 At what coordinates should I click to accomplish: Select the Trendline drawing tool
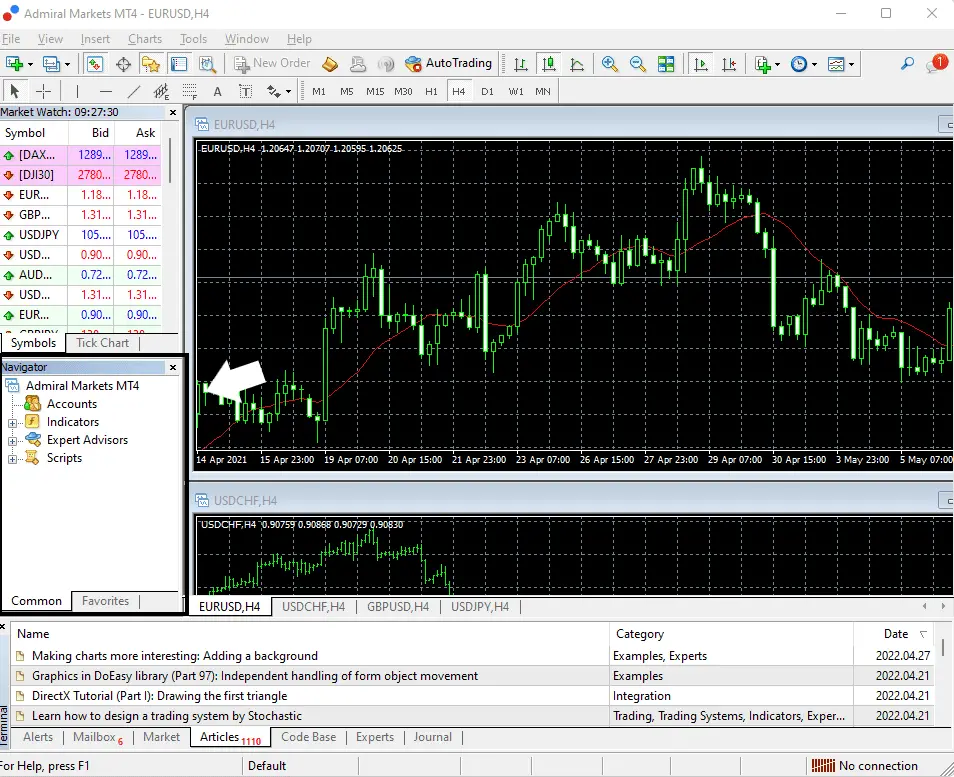(x=134, y=91)
